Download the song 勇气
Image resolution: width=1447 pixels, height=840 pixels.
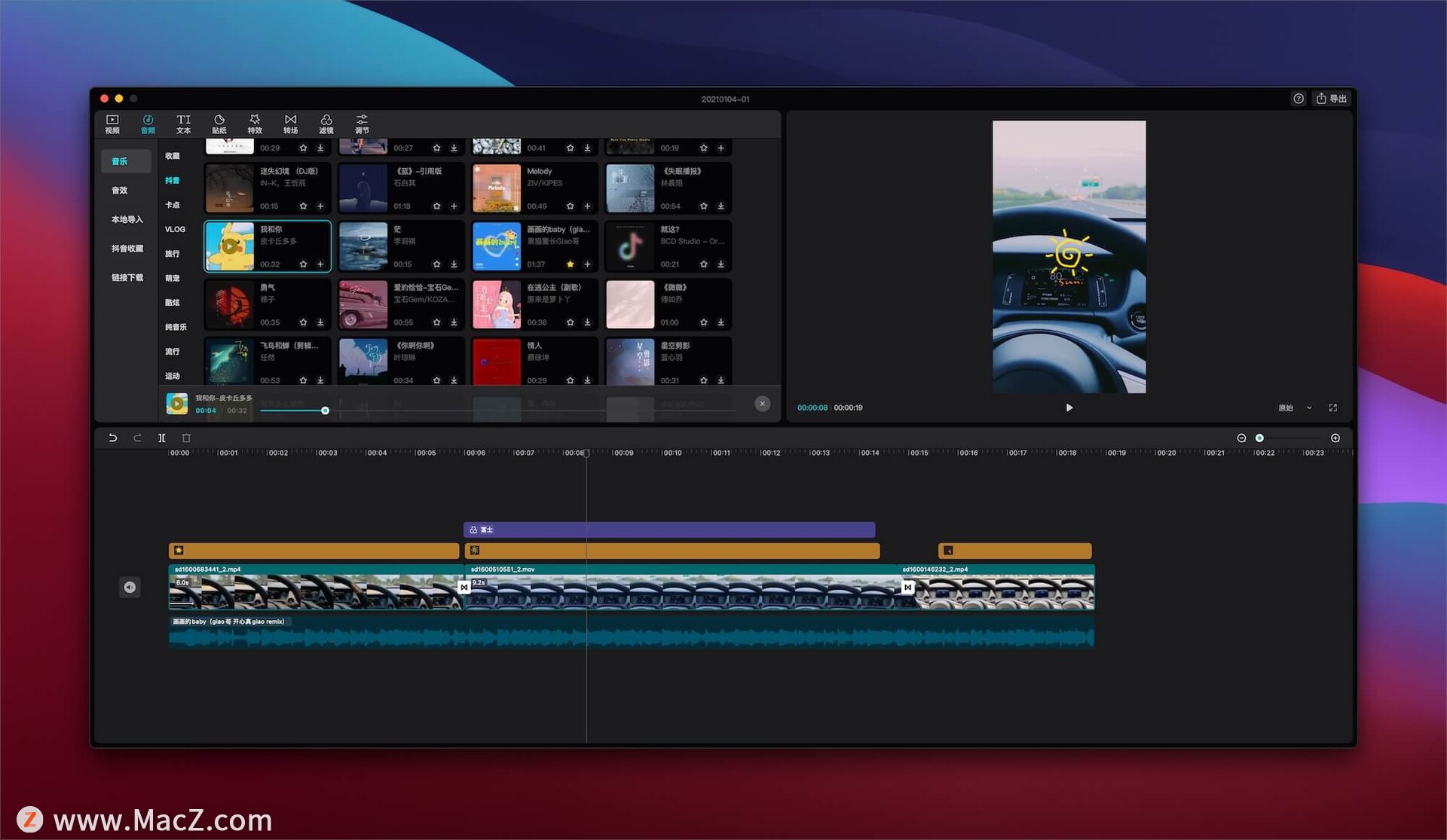pos(320,322)
